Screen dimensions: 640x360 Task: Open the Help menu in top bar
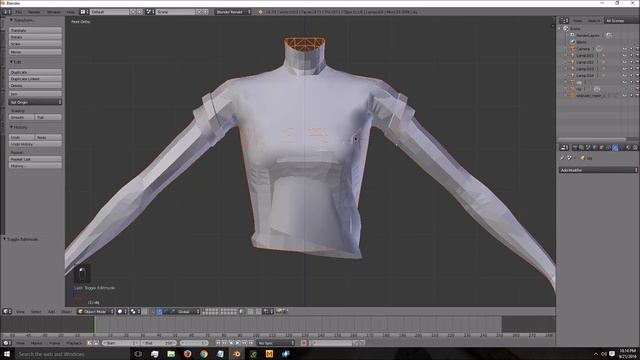70,12
